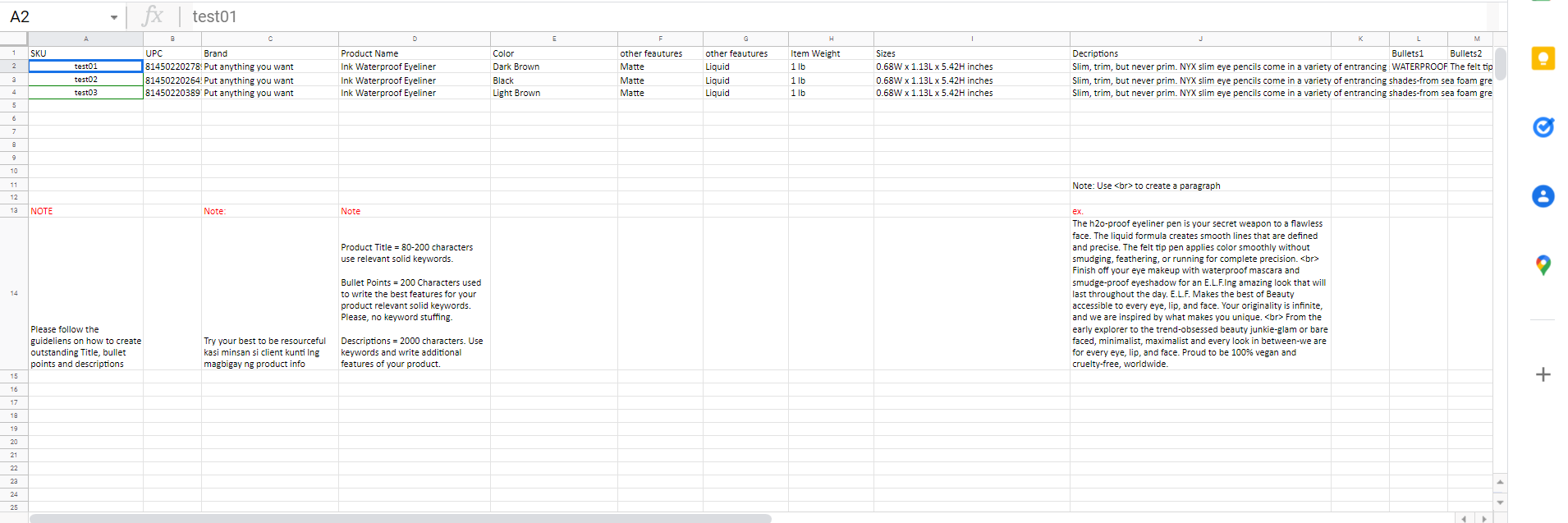Screen dimensions: 1568x523
Task: Click the red NOTE cell in column A
Action: [x=86, y=211]
